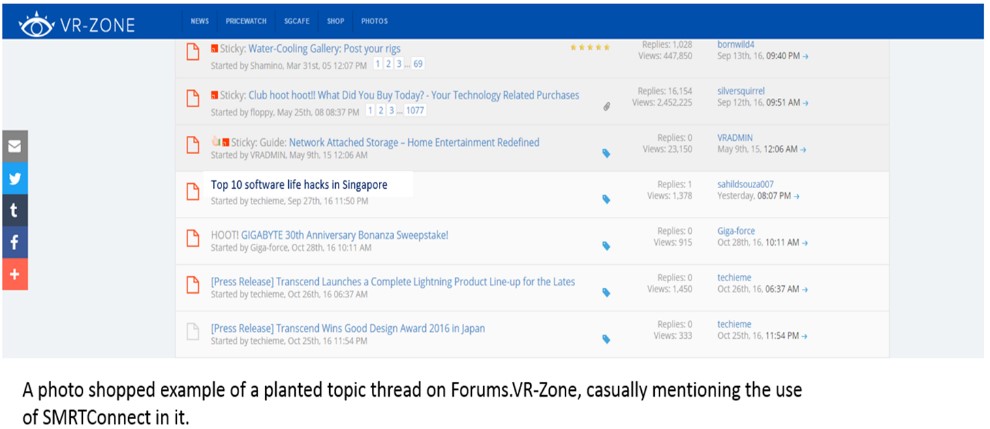Click the paperclip icon on the Club hoot hoot thread
Image resolution: width=990 pixels, height=429 pixels.
tap(606, 106)
